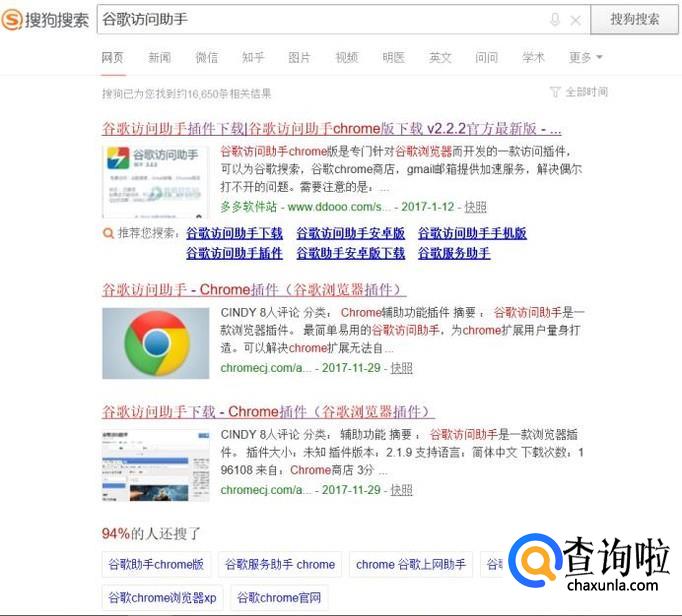Screen dimensions: 682x616
Task: Switch to the 明医 tab
Action: click(x=394, y=57)
